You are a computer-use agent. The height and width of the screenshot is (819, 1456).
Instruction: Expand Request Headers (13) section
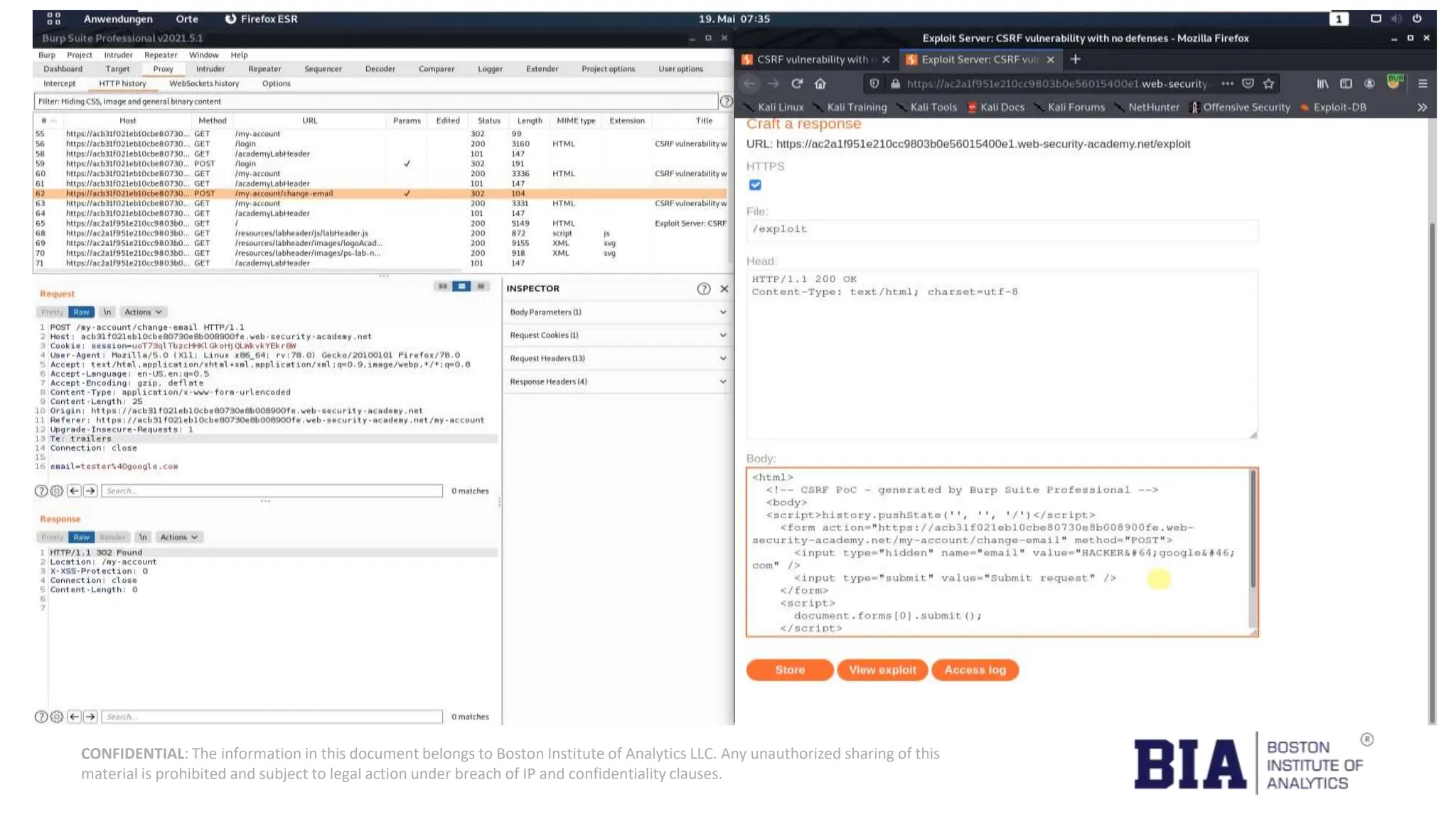[x=617, y=358]
